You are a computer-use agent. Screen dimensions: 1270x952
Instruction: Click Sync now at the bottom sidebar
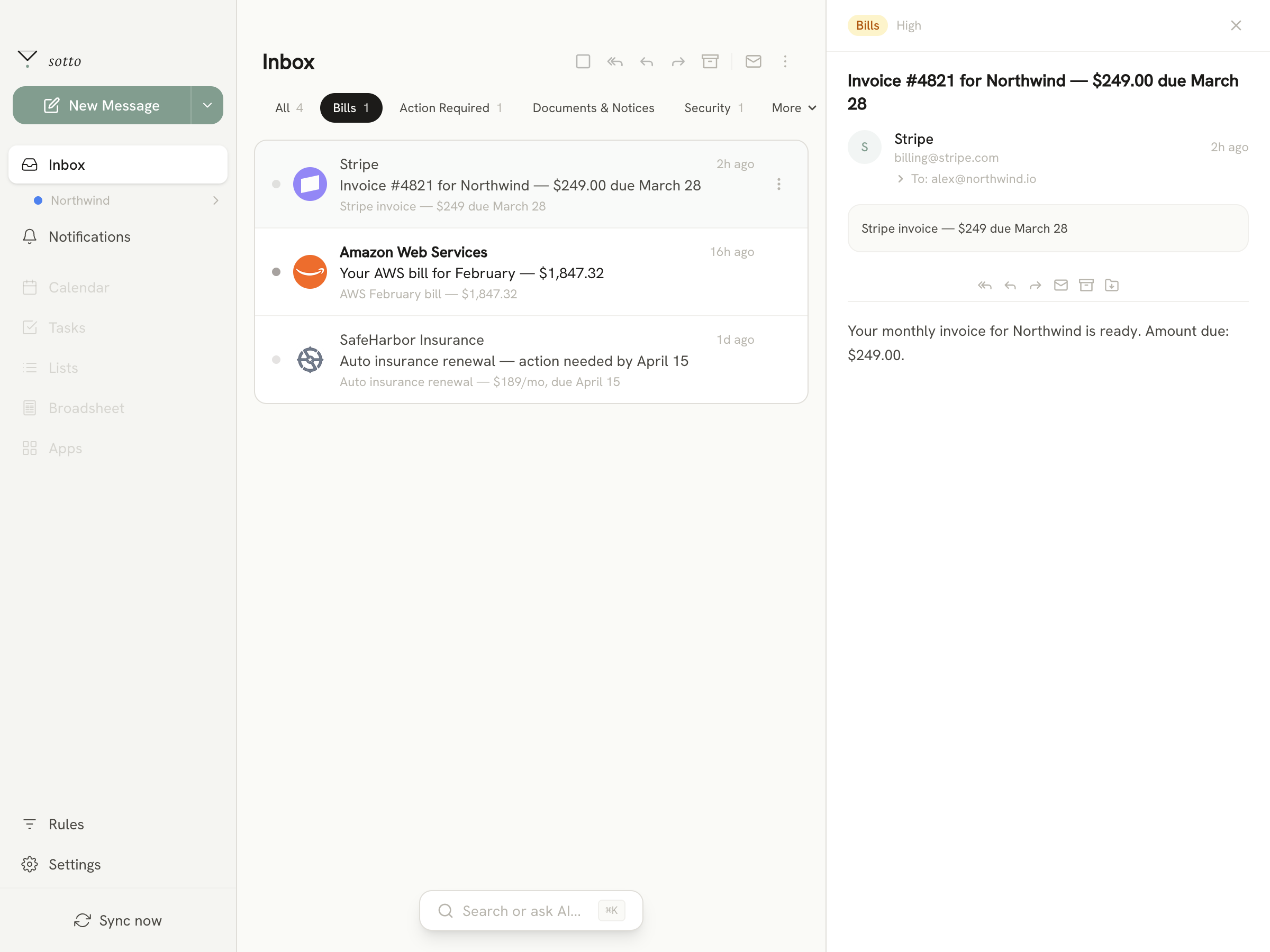click(117, 920)
